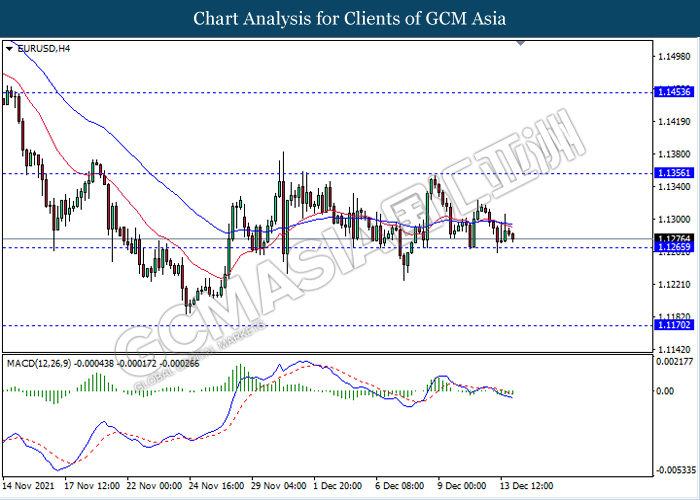Click the 1.14980 axis price

(x=674, y=57)
